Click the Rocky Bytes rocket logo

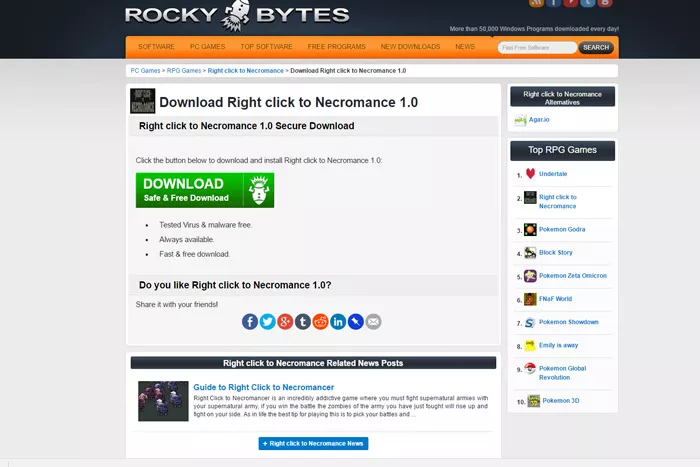click(237, 15)
